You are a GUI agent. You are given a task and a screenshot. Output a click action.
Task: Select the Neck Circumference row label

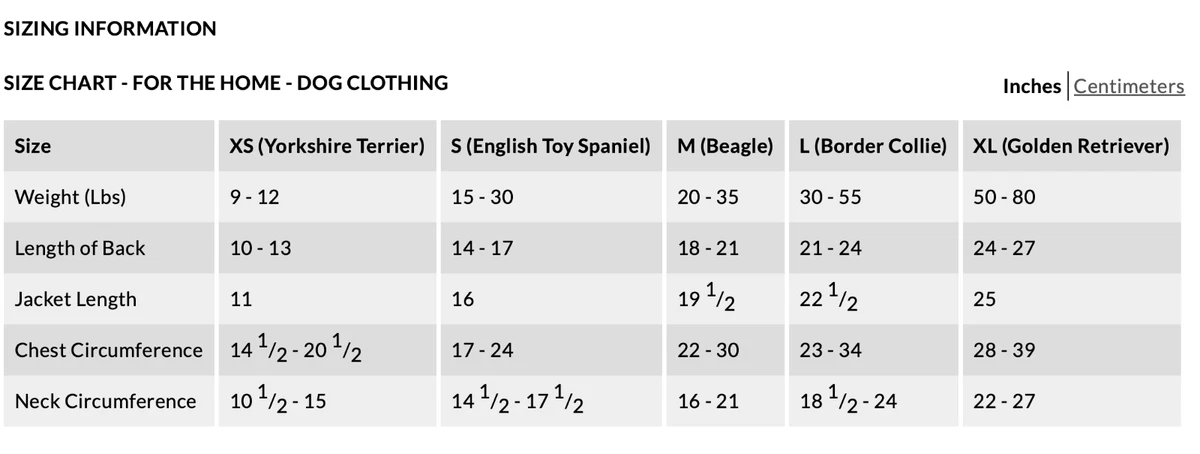point(105,401)
